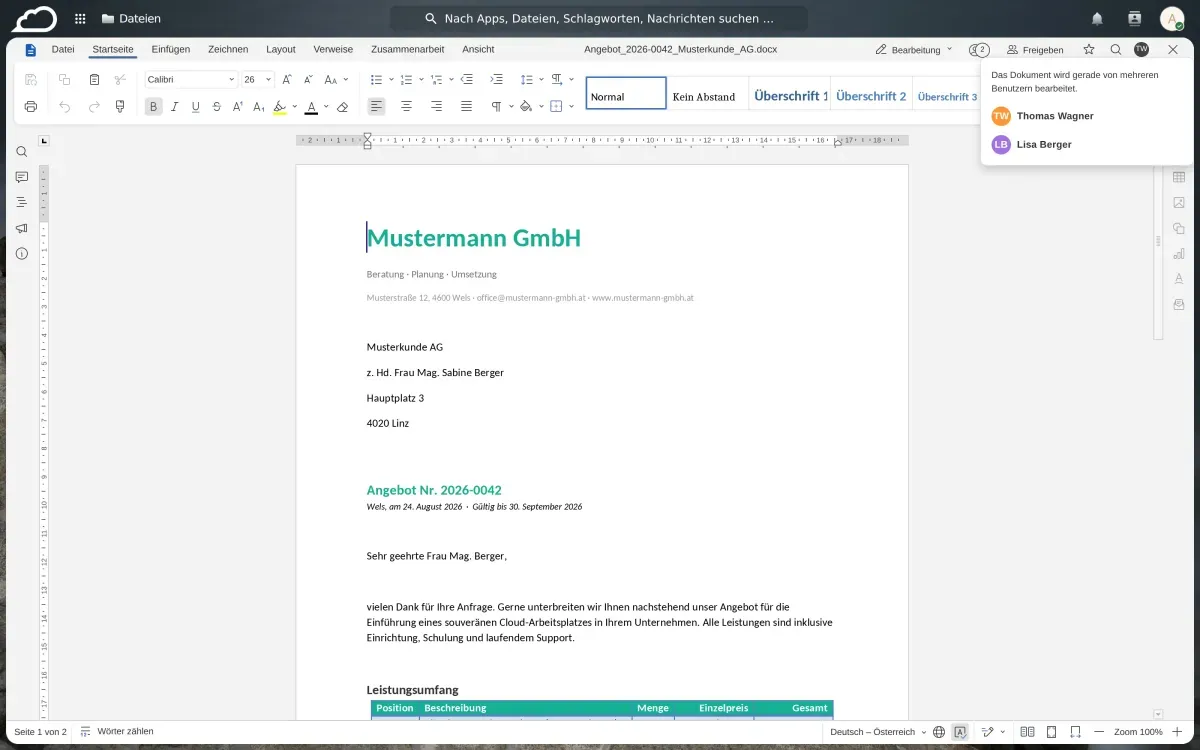Viewport: 1200px width, 750px height.
Task: Open the image icon in right sidebar
Action: (1179, 203)
